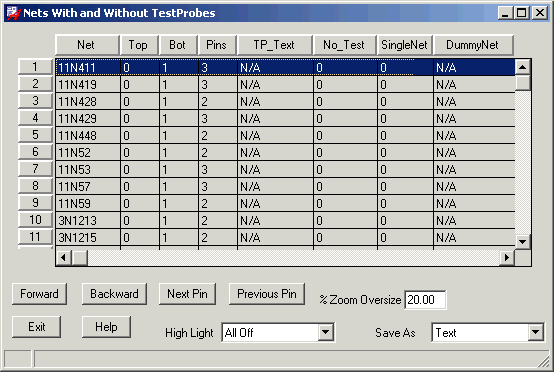The width and height of the screenshot is (554, 372).
Task: Exit the TestProbes dialog
Action: point(36,327)
